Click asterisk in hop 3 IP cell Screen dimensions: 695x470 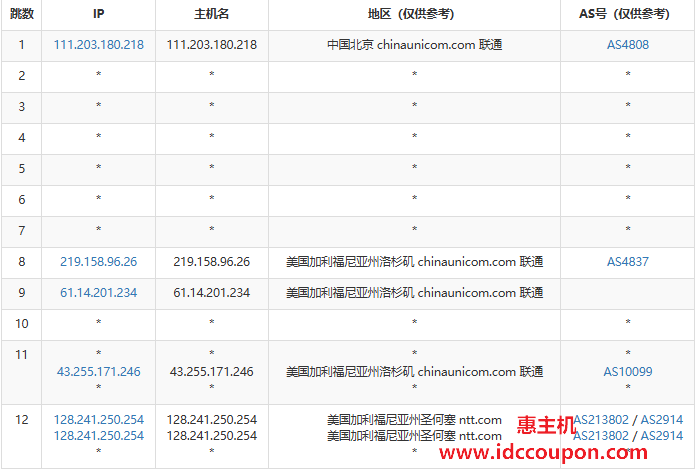tap(98, 106)
